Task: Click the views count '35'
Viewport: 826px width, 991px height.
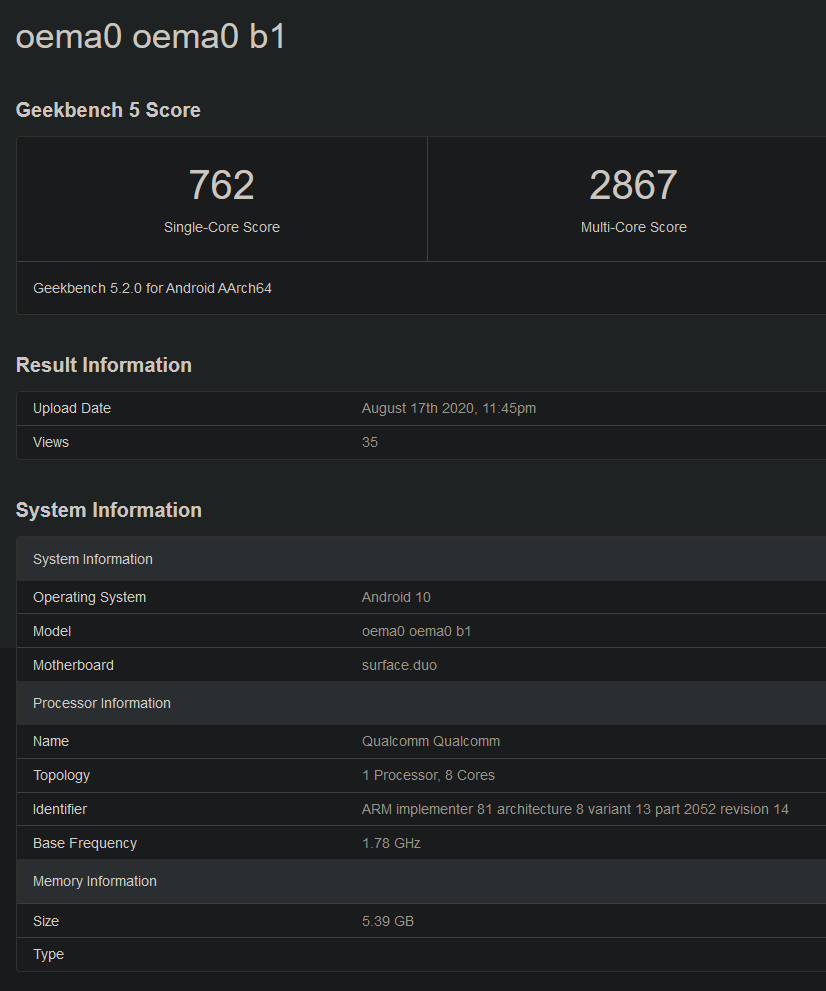Action: [370, 442]
